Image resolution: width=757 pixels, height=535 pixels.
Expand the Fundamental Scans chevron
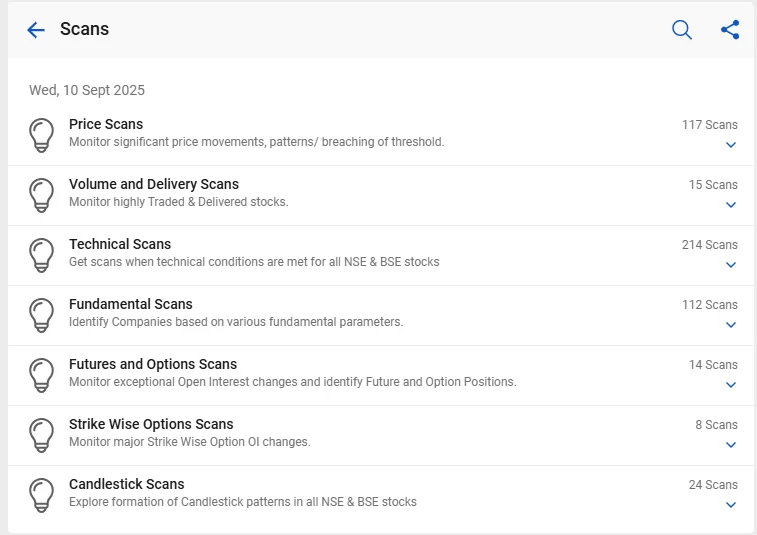(x=731, y=325)
